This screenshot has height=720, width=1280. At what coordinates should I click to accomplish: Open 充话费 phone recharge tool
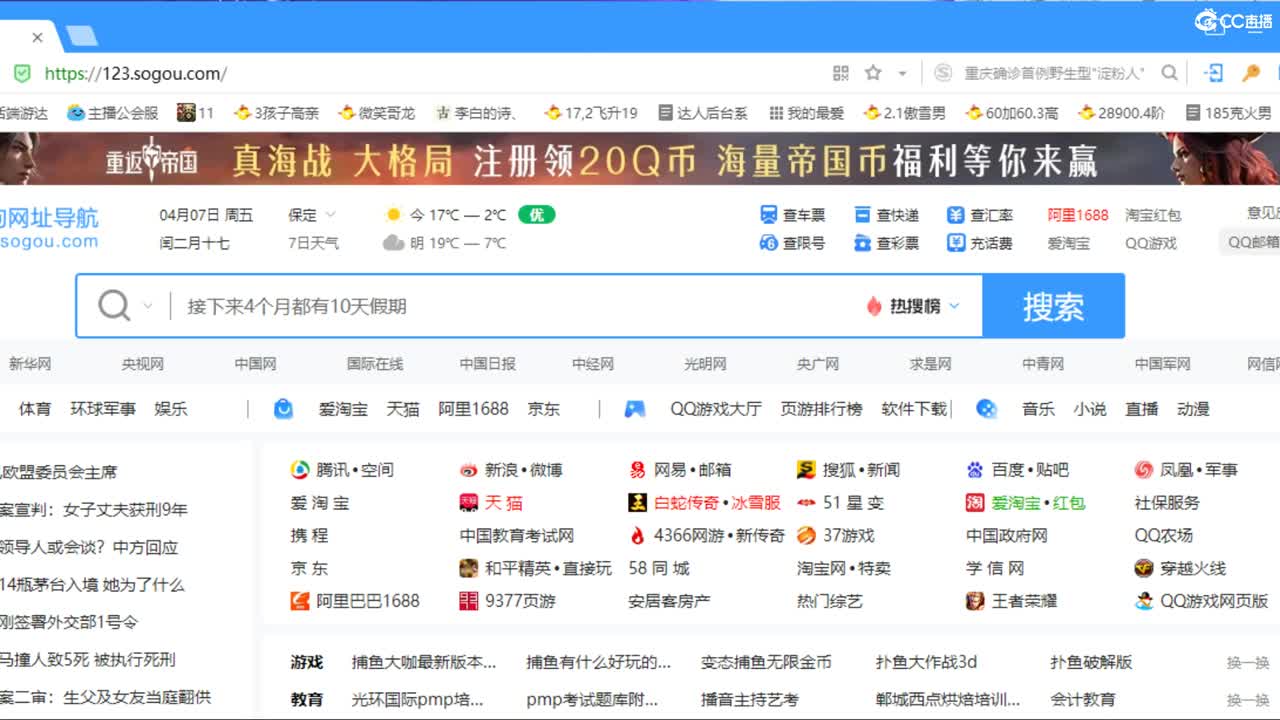(980, 243)
